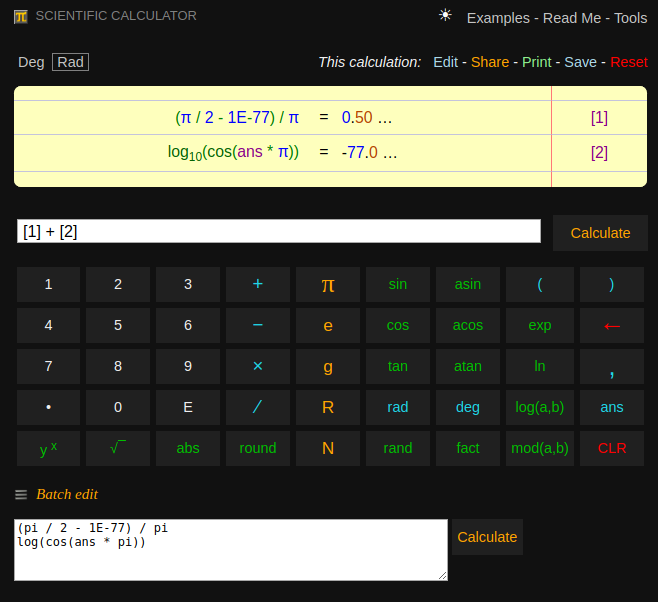Tap the sin function key
Image resolution: width=658 pixels, height=602 pixels.
coord(397,284)
